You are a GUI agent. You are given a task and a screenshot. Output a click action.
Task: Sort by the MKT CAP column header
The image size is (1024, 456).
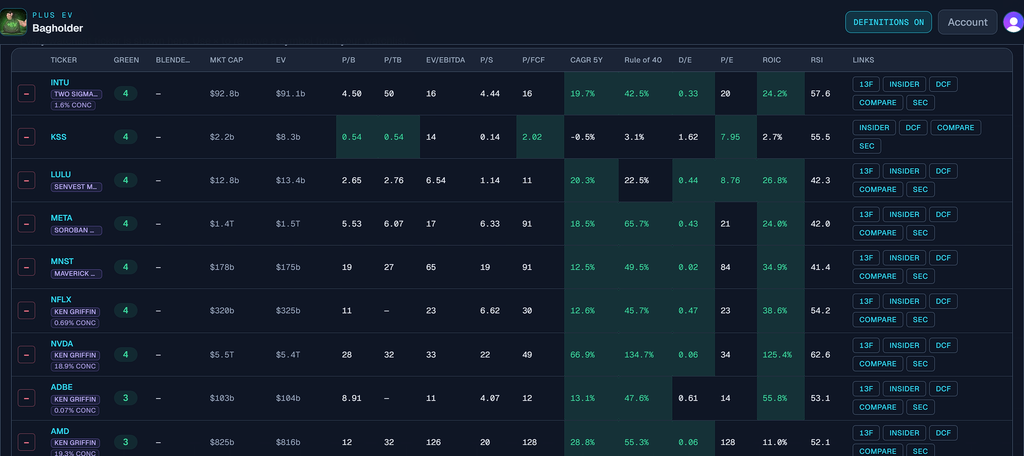click(225, 60)
